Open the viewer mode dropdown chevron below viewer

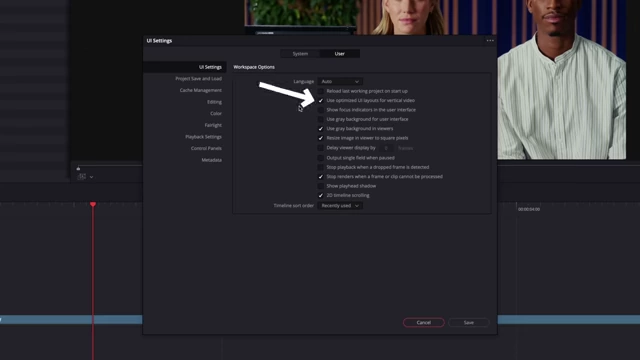pyautogui.click(x=91, y=177)
